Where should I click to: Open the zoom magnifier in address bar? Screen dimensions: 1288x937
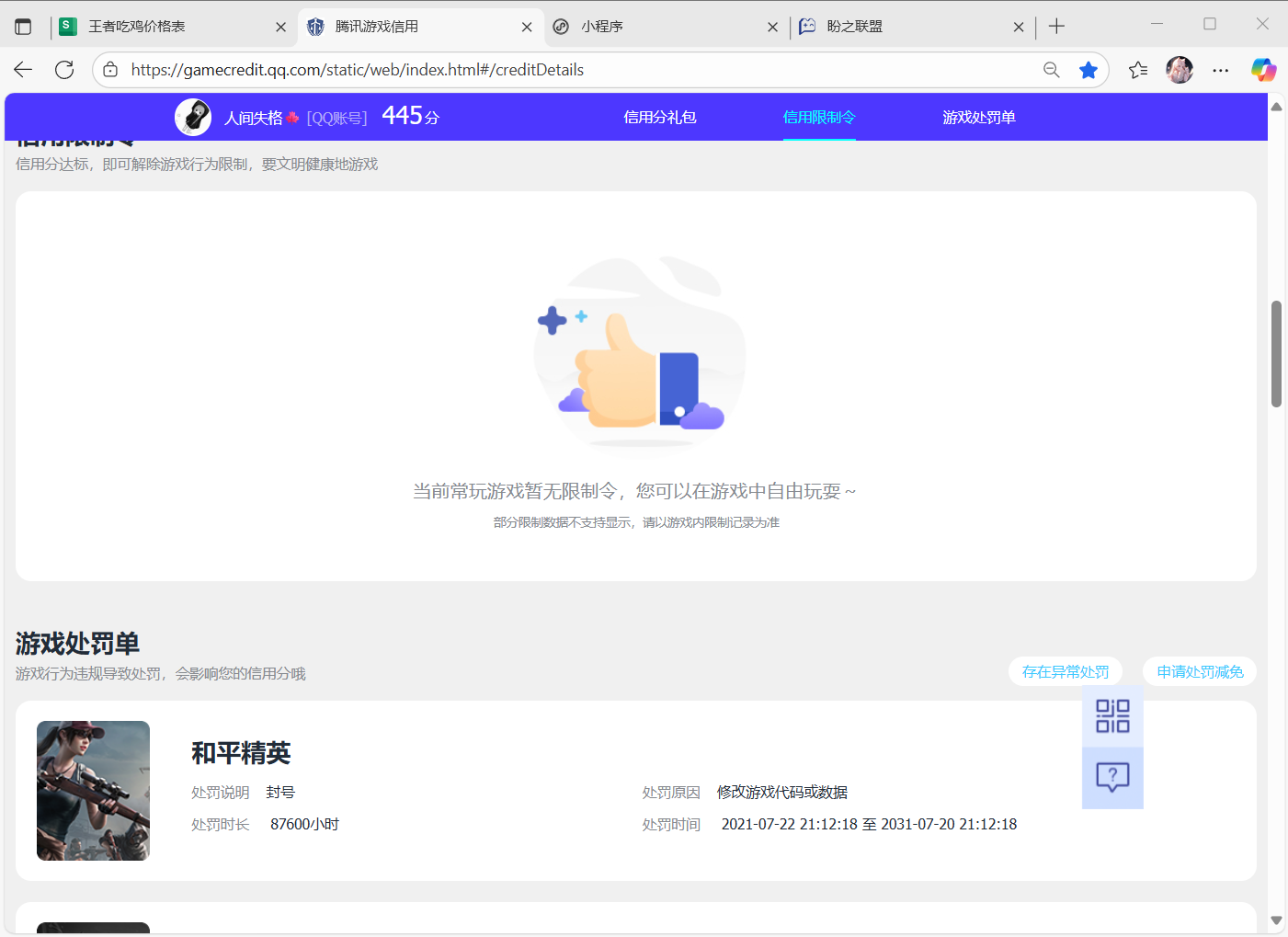pos(1052,70)
